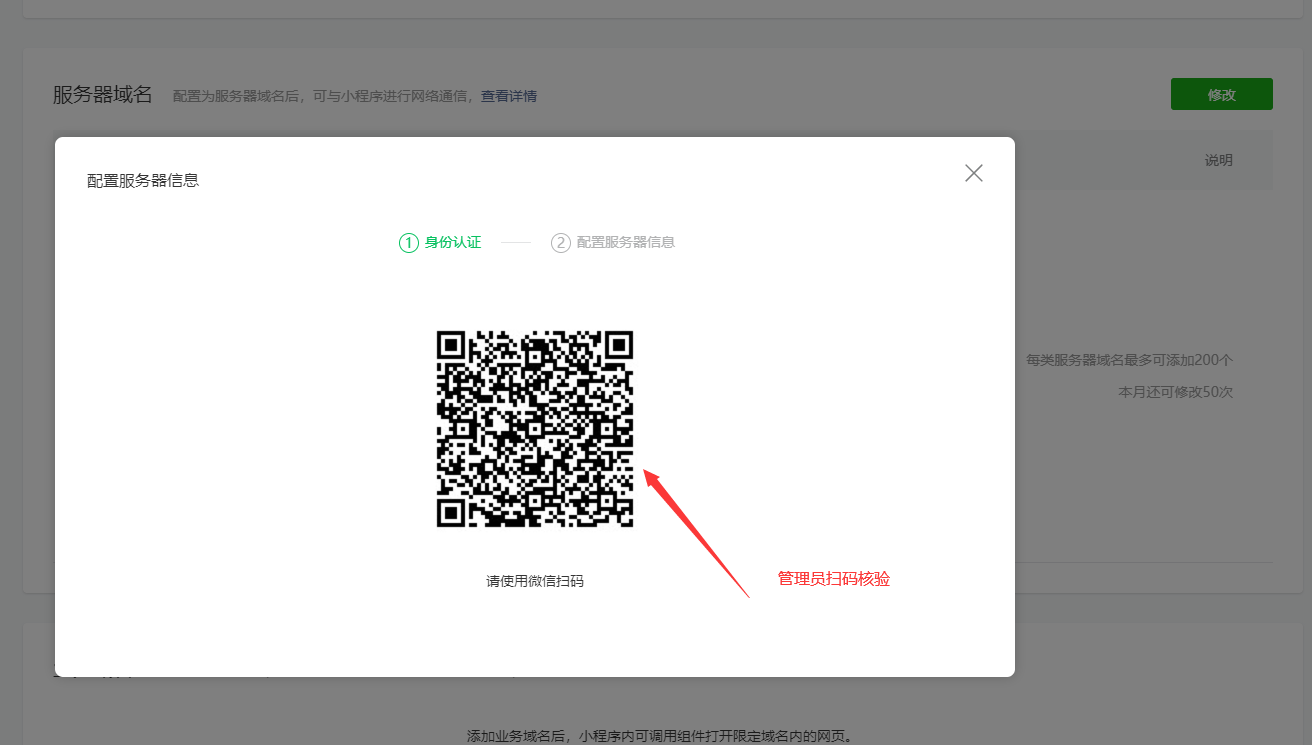Click the 服务器域名 section heading
This screenshot has width=1312, height=745.
(x=102, y=95)
